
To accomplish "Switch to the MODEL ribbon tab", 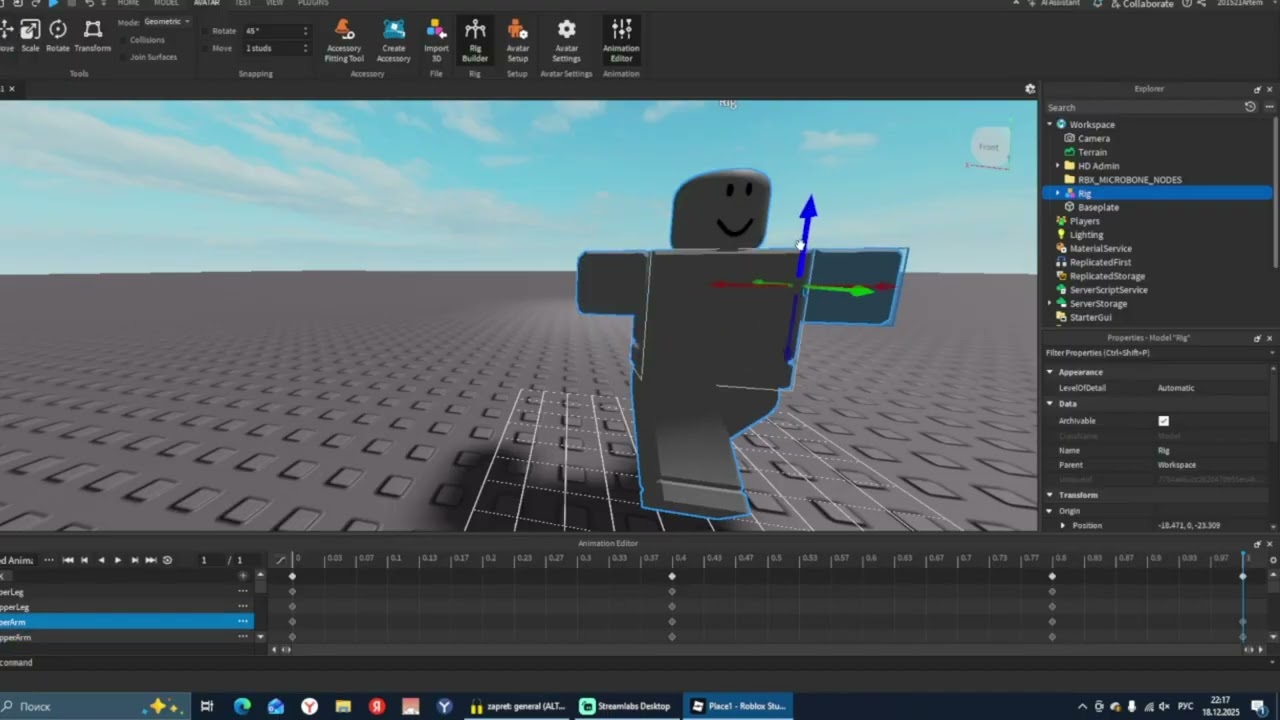I will pyautogui.click(x=166, y=3).
